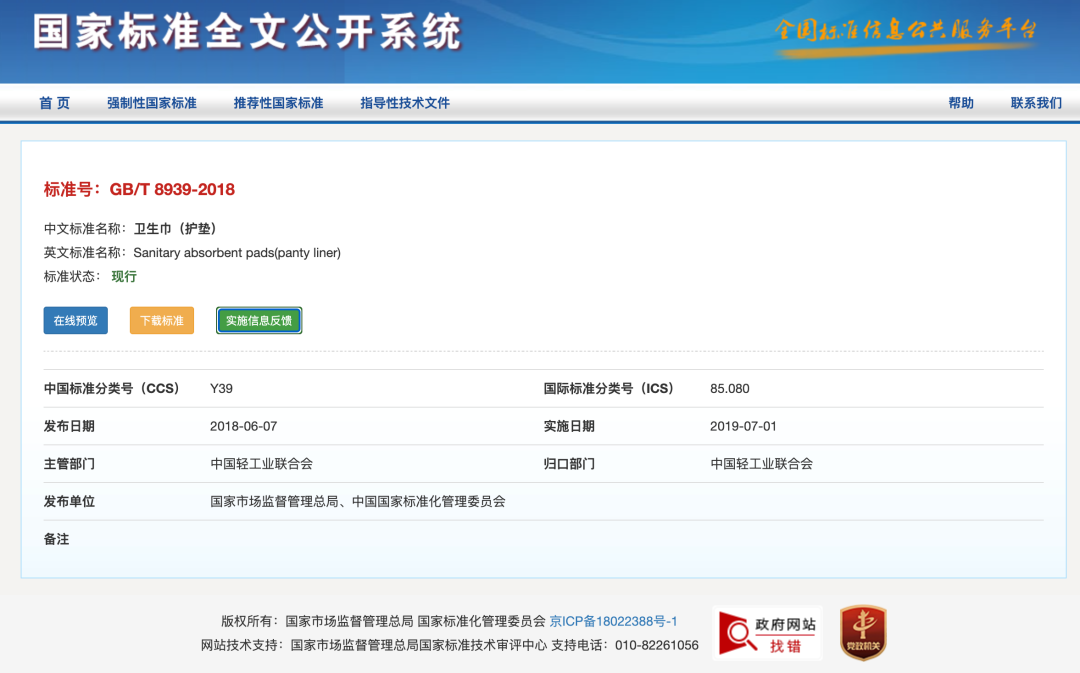Image resolution: width=1080 pixels, height=673 pixels.
Task: Open the 指导性技术文件 section
Action: tap(405, 103)
